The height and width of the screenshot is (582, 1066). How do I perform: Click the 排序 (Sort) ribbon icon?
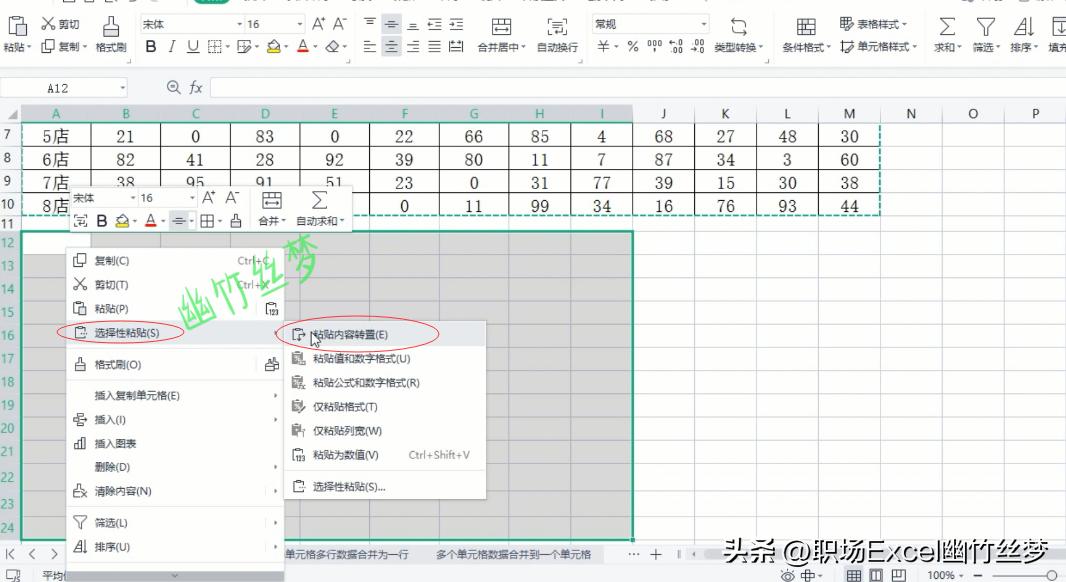[x=1022, y=27]
